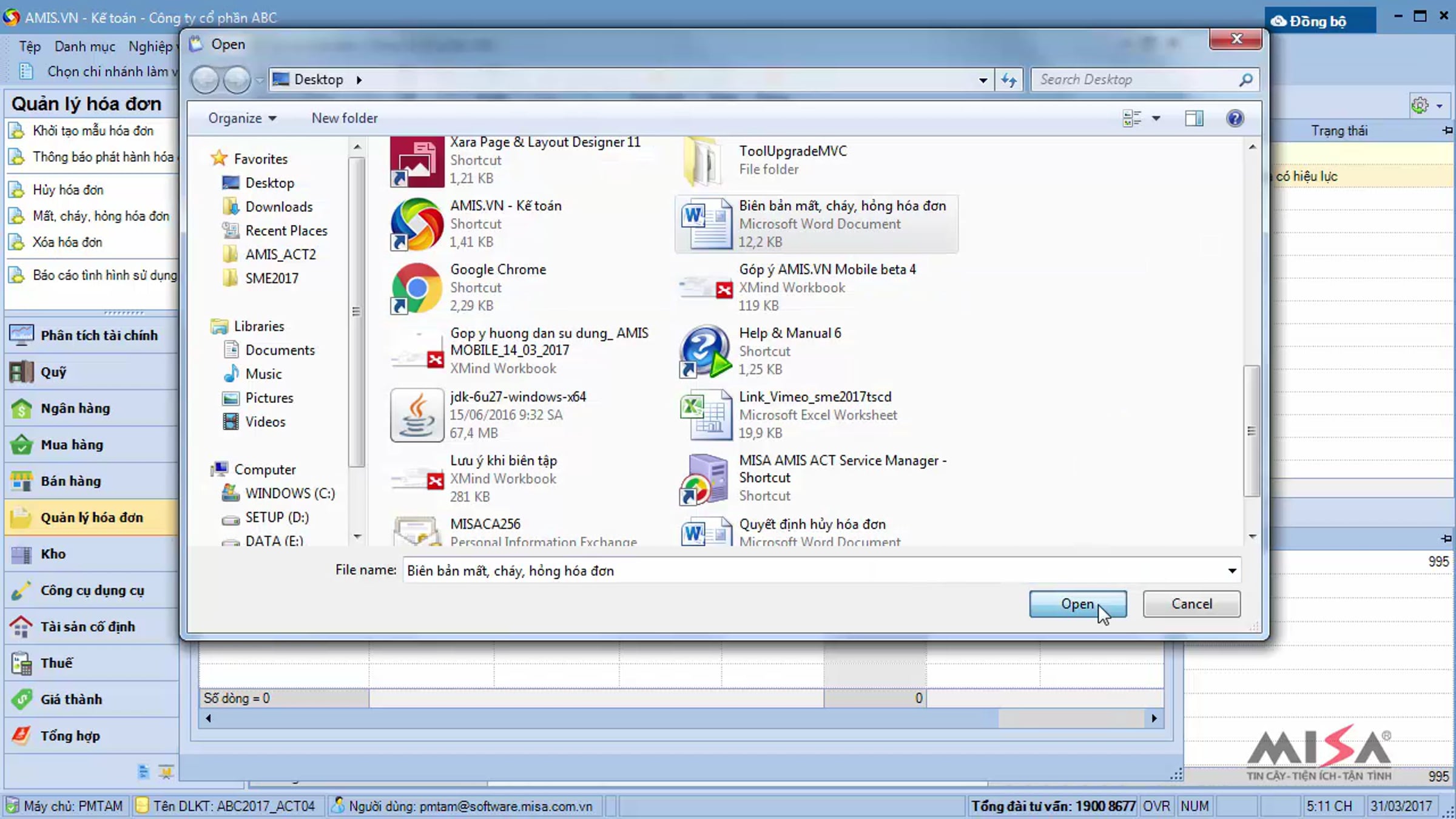
Task: Open the Organize dropdown menu
Action: [242, 118]
